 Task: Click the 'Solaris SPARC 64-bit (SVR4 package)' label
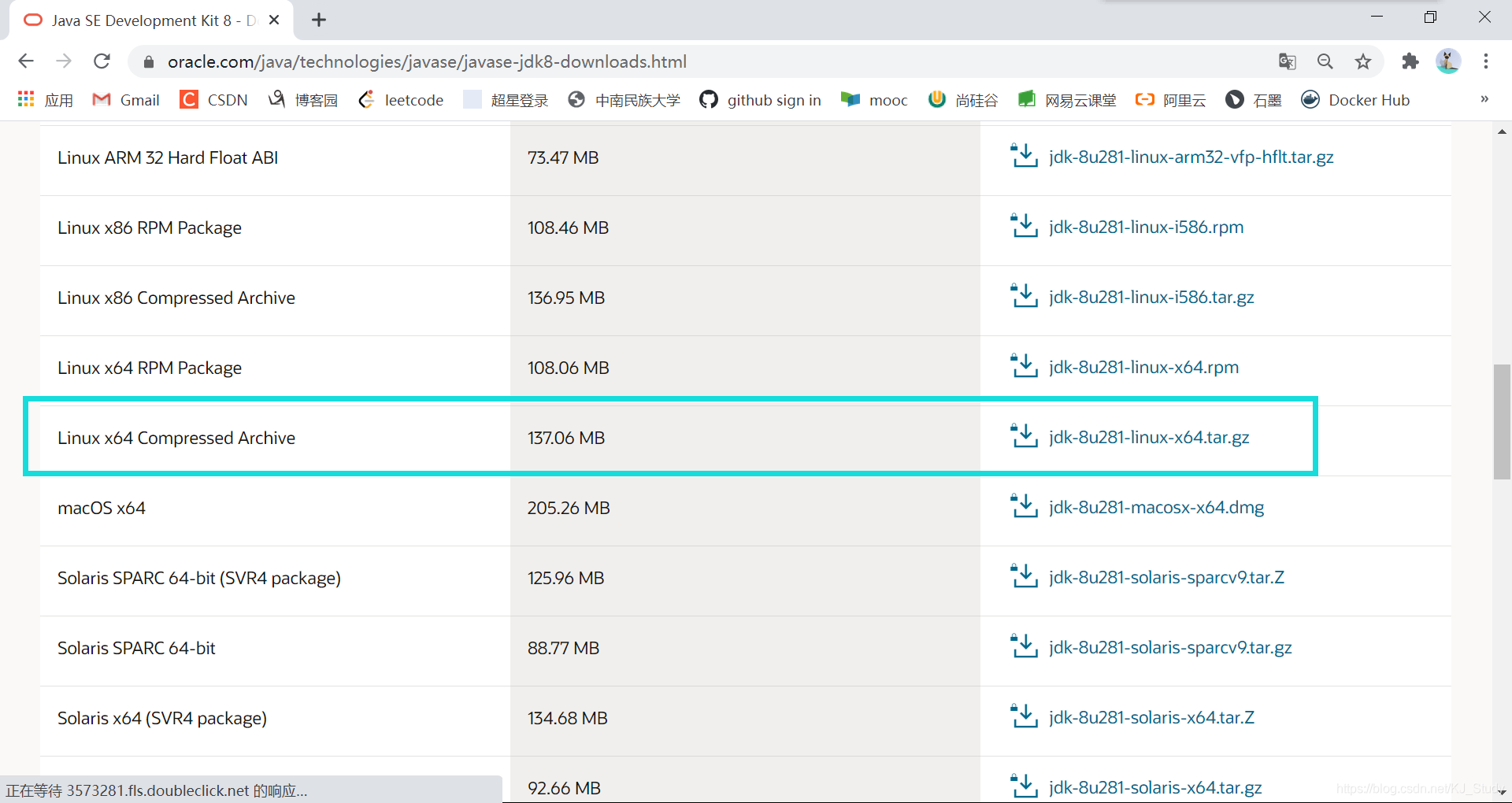(199, 578)
